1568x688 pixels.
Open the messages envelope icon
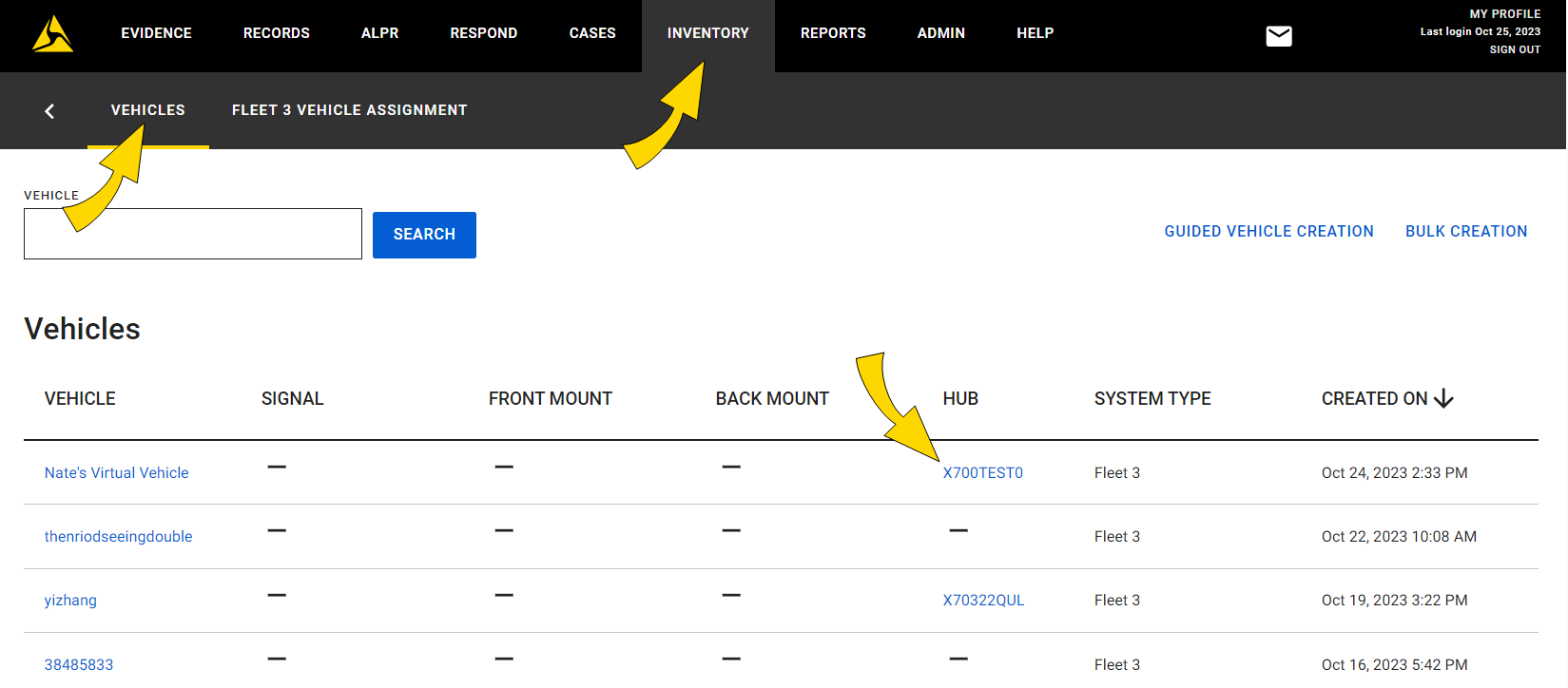click(1279, 36)
